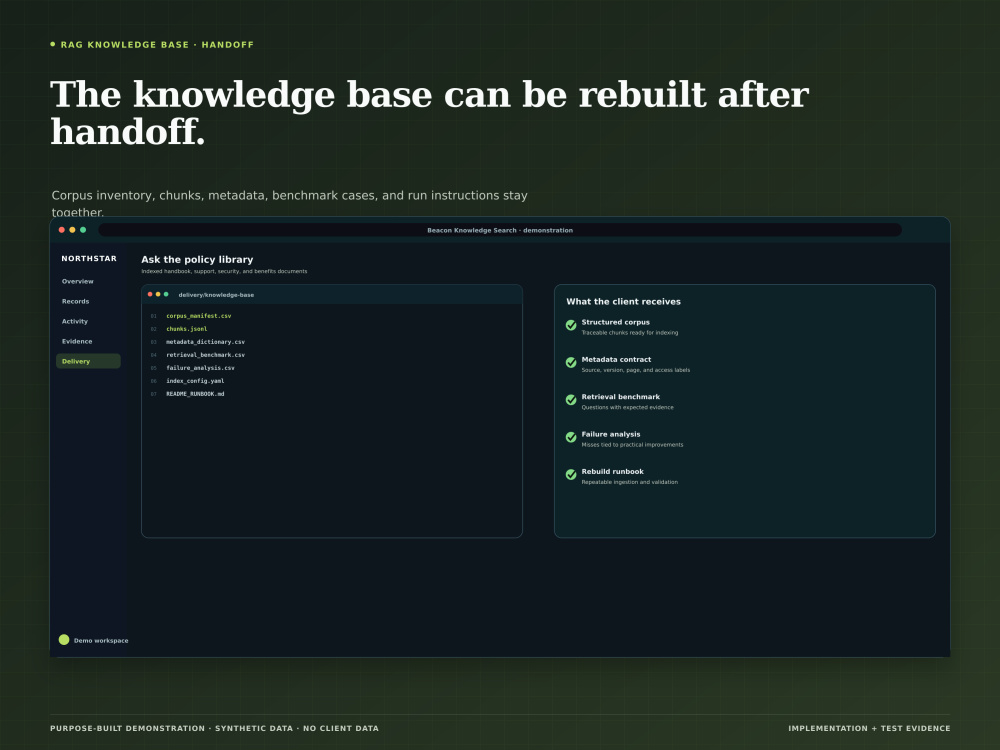The width and height of the screenshot is (1000, 750).
Task: Click the red dot in the delivery/knowledge-base panel
Action: coord(150,294)
